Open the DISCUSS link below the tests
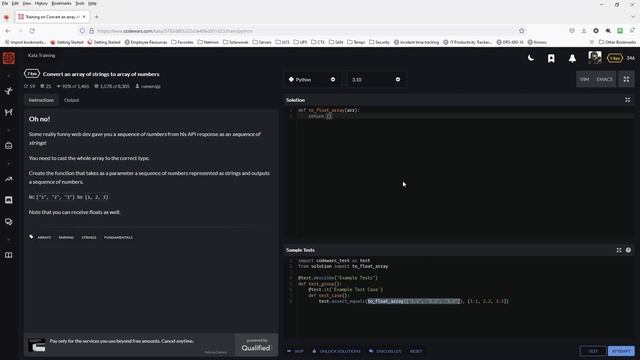 (385, 351)
